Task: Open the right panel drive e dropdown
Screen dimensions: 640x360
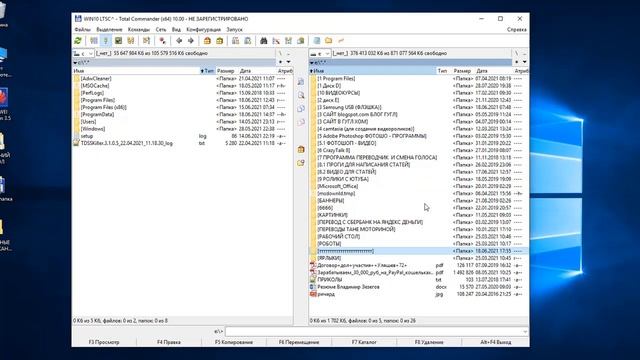Action: [x=320, y=53]
